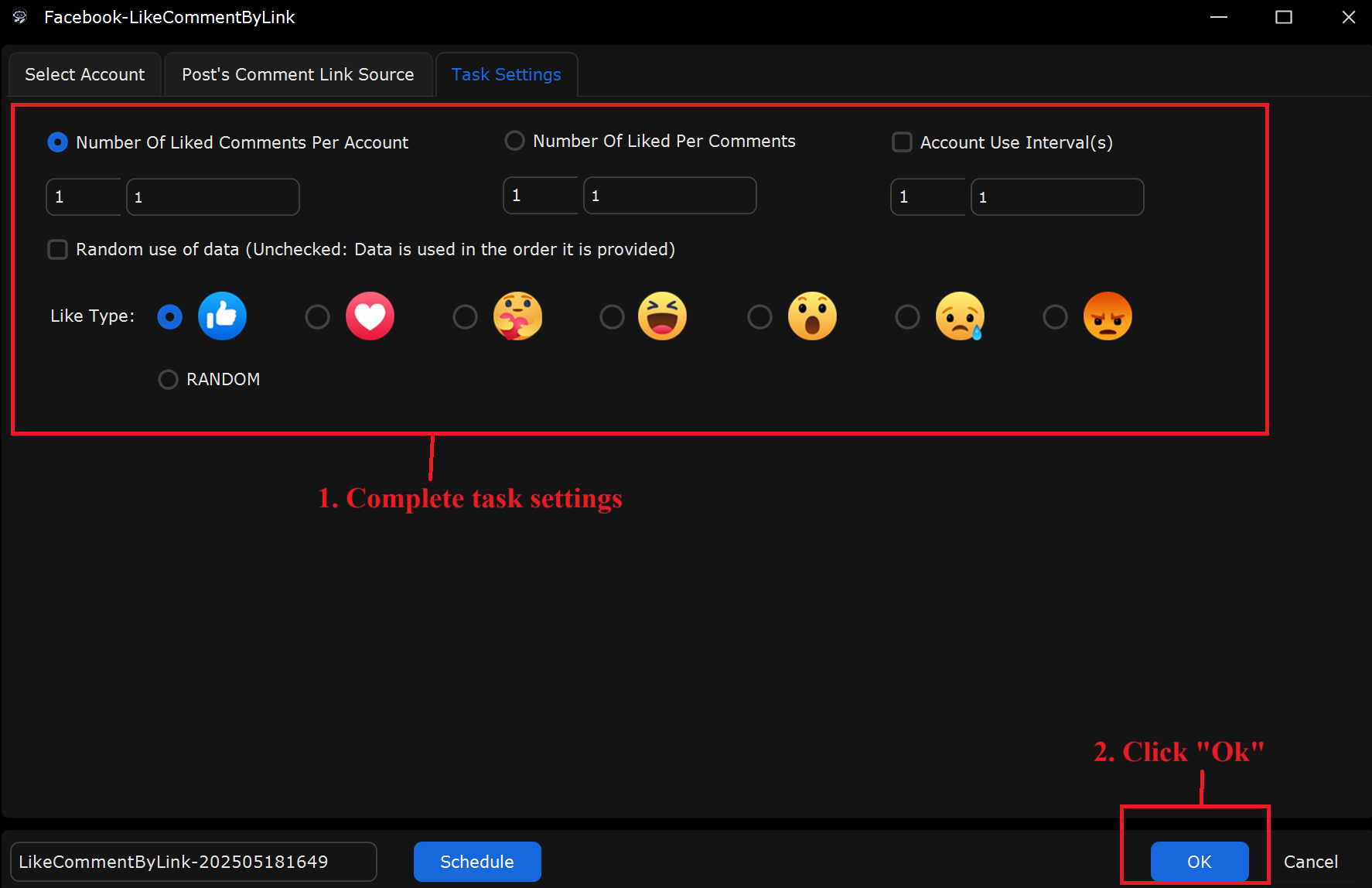1372x888 pixels.
Task: Select the radio button beside thumbs-up Like
Action: [169, 316]
